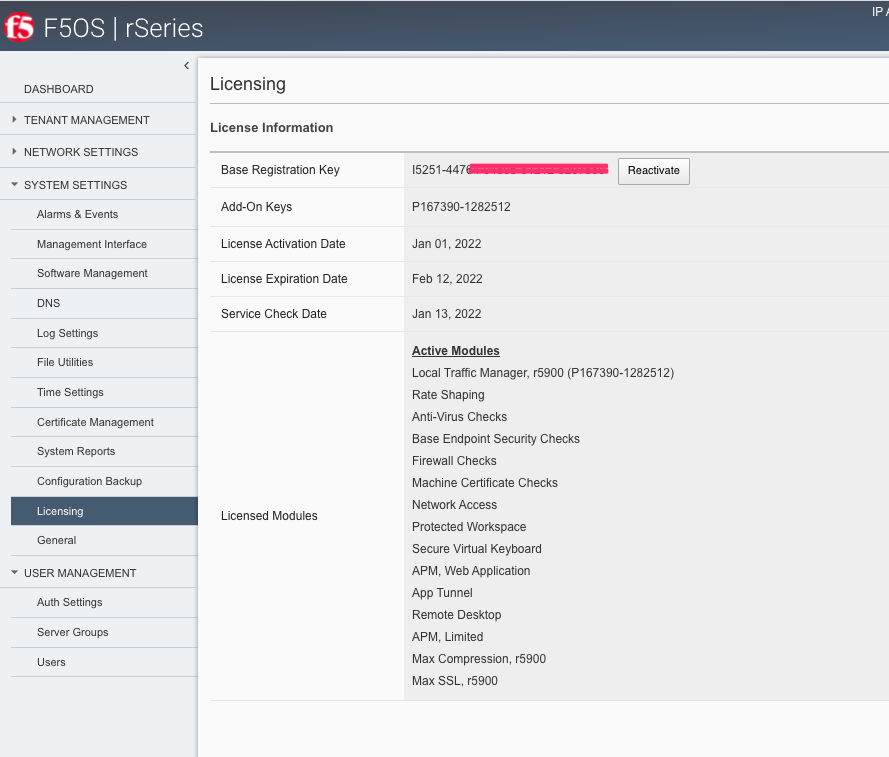This screenshot has height=757, width=889.
Task: Open the Dashboard menu item
Action: tap(58, 89)
